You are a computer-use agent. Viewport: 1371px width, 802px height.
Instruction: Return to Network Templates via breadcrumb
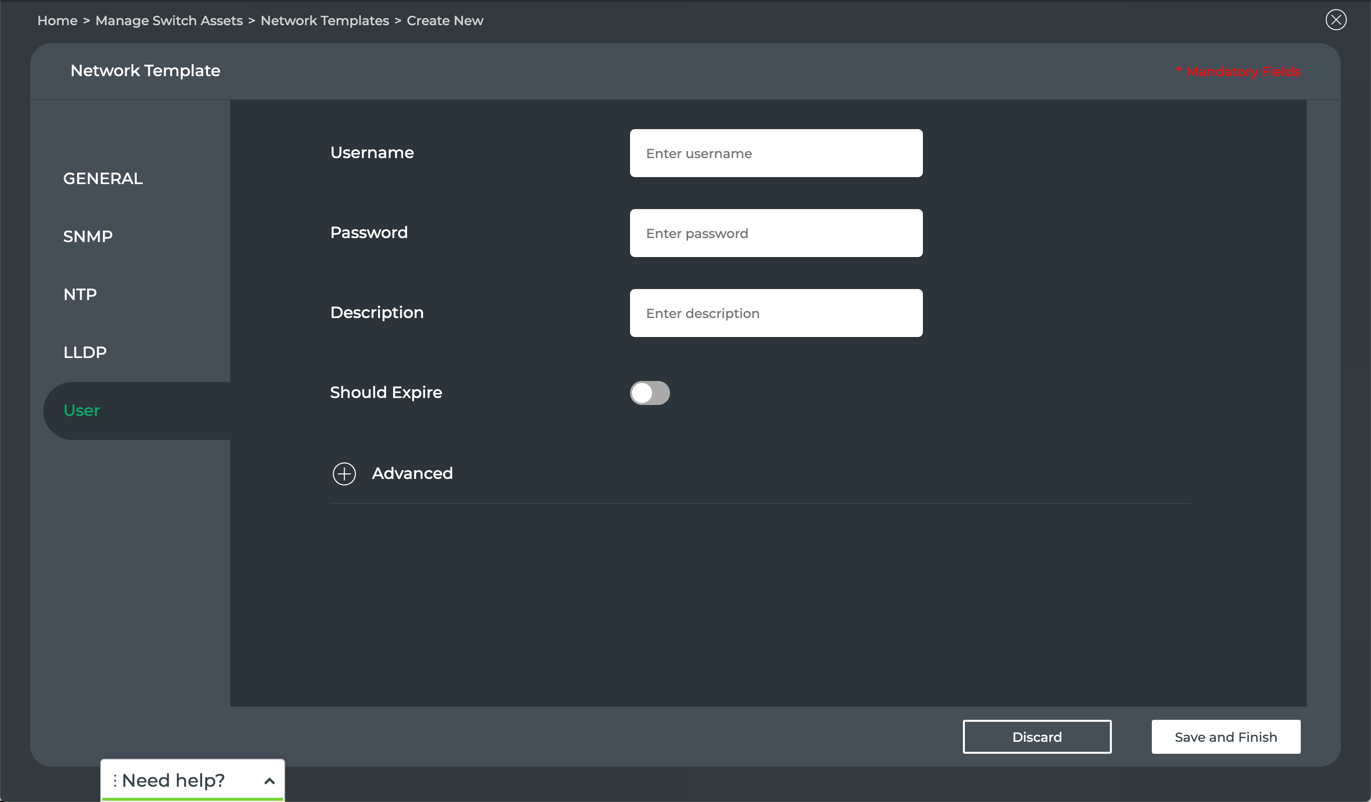[324, 21]
